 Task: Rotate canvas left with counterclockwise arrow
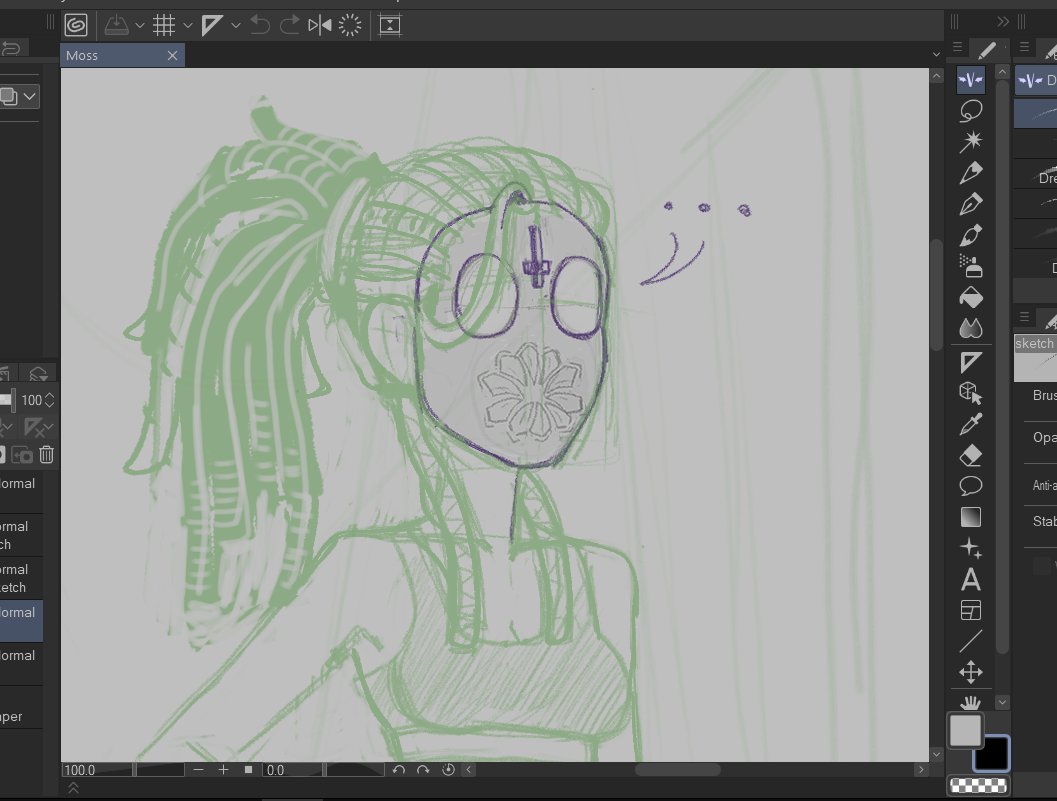[399, 769]
